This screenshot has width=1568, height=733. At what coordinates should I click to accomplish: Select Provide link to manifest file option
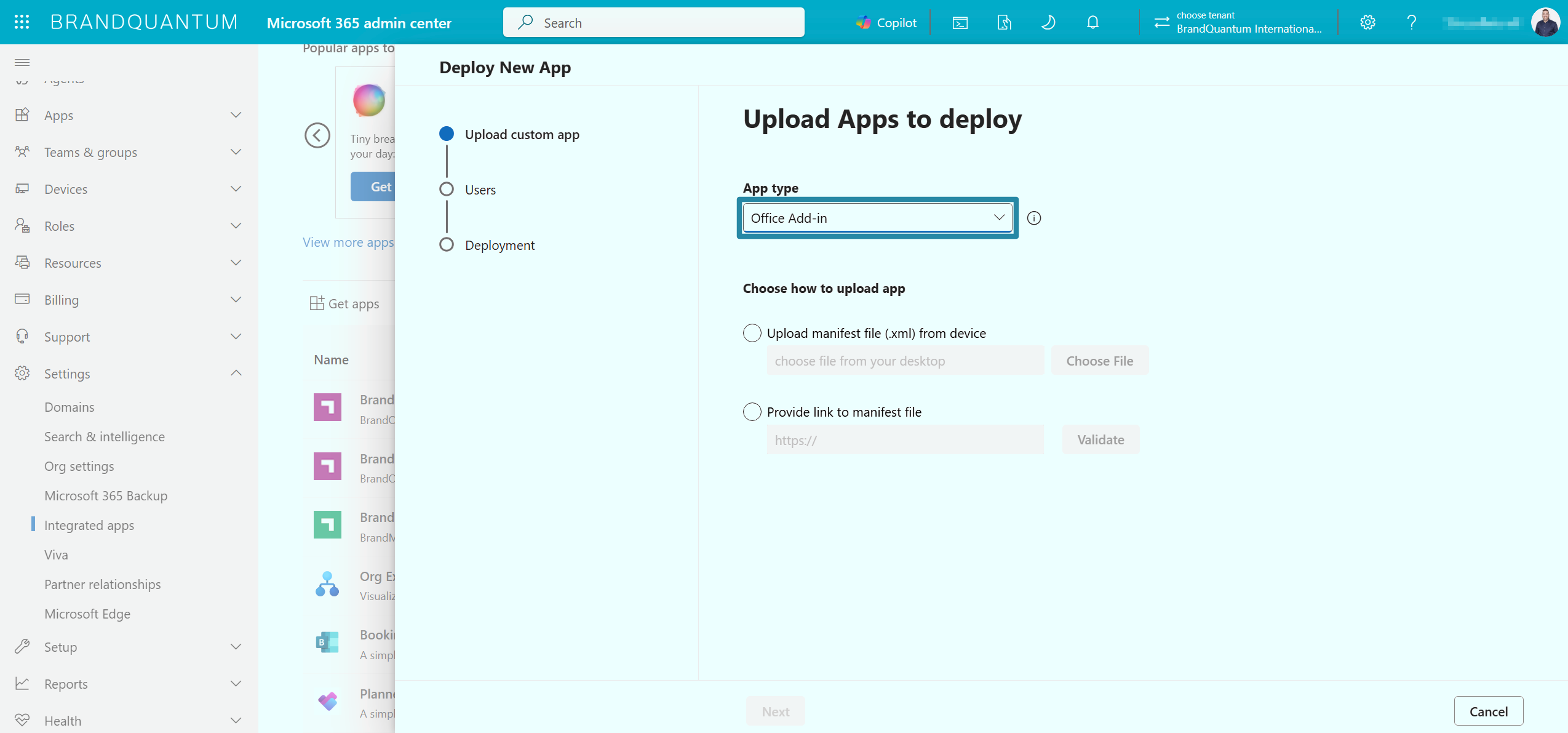752,412
